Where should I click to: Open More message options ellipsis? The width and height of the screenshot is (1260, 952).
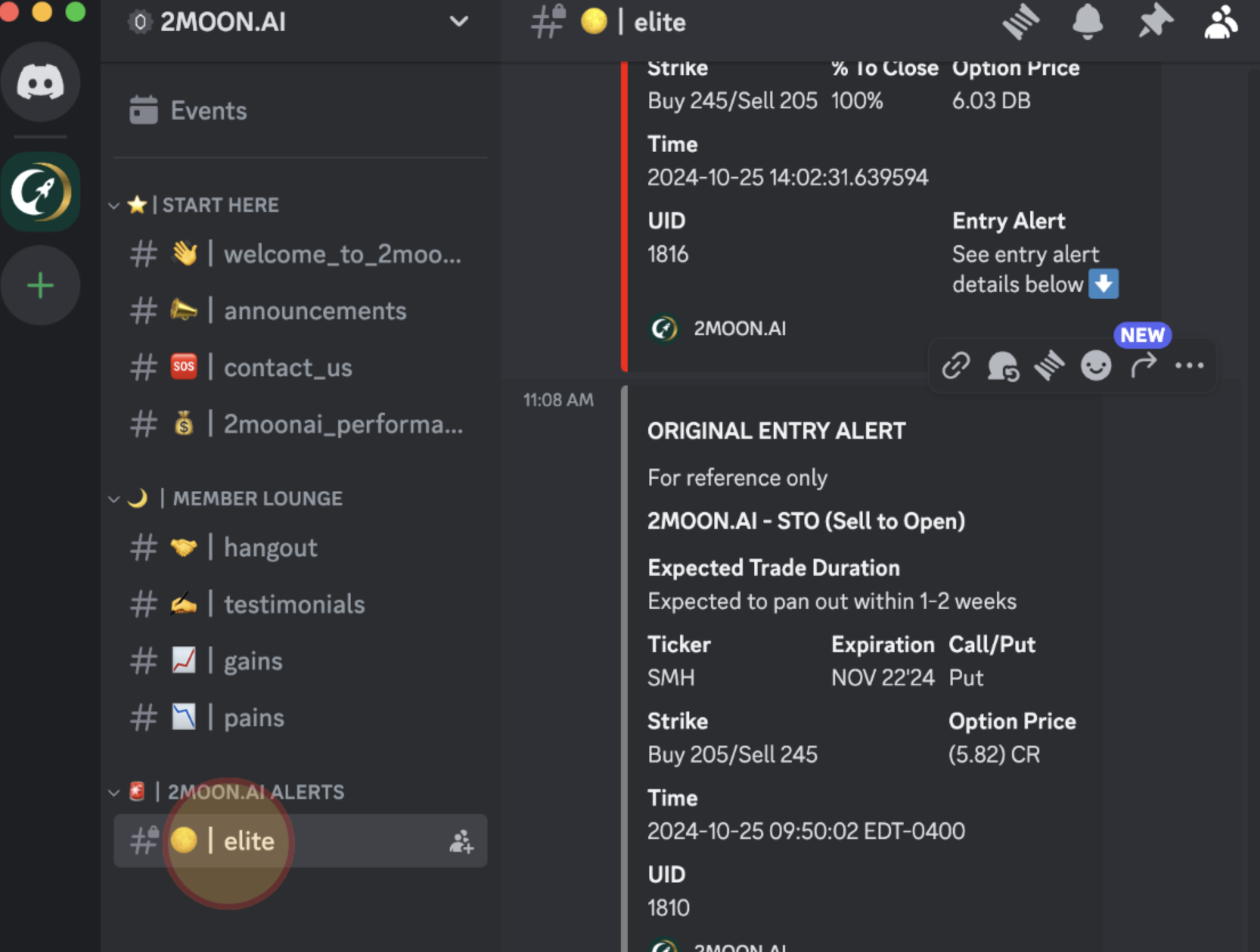point(1189,366)
